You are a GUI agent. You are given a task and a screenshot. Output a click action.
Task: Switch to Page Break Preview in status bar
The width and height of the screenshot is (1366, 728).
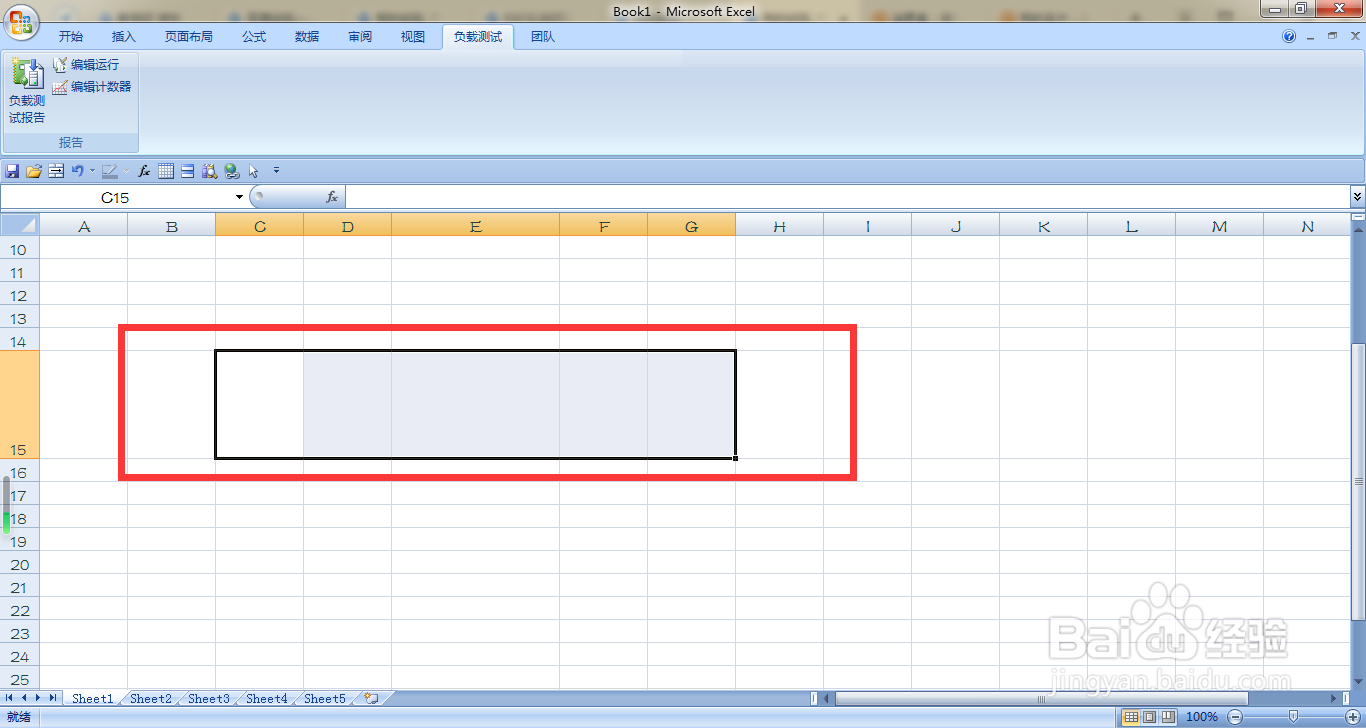pos(1167,717)
